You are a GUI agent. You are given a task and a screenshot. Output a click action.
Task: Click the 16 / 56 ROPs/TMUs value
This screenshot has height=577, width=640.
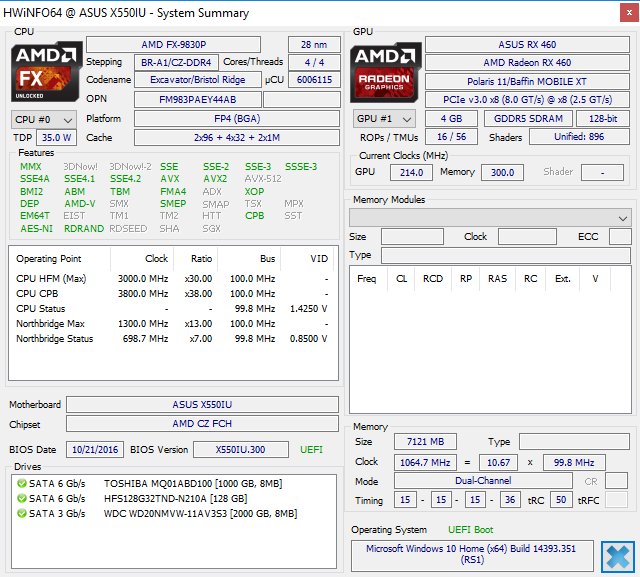451,137
